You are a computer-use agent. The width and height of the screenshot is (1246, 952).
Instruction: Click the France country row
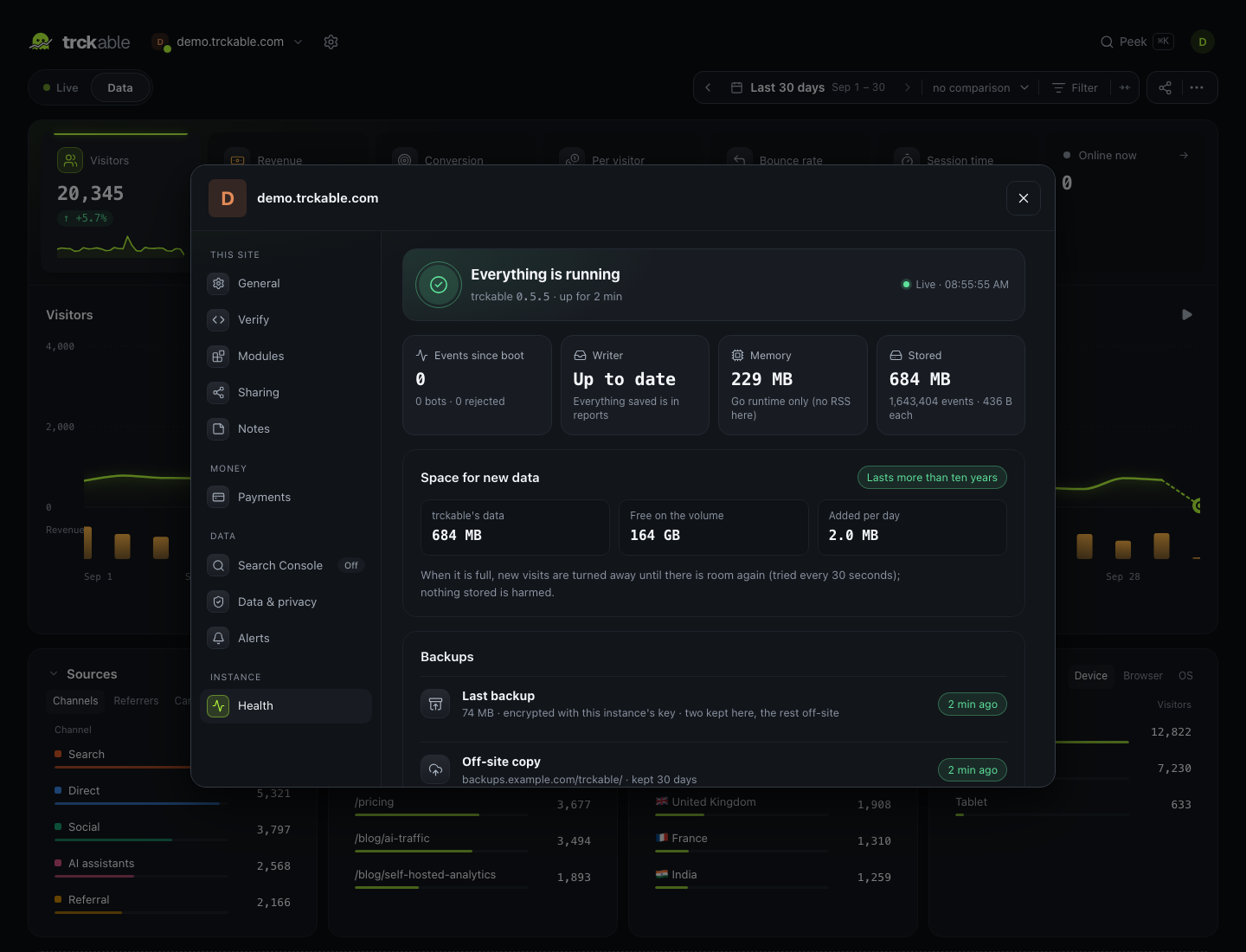tap(773, 840)
